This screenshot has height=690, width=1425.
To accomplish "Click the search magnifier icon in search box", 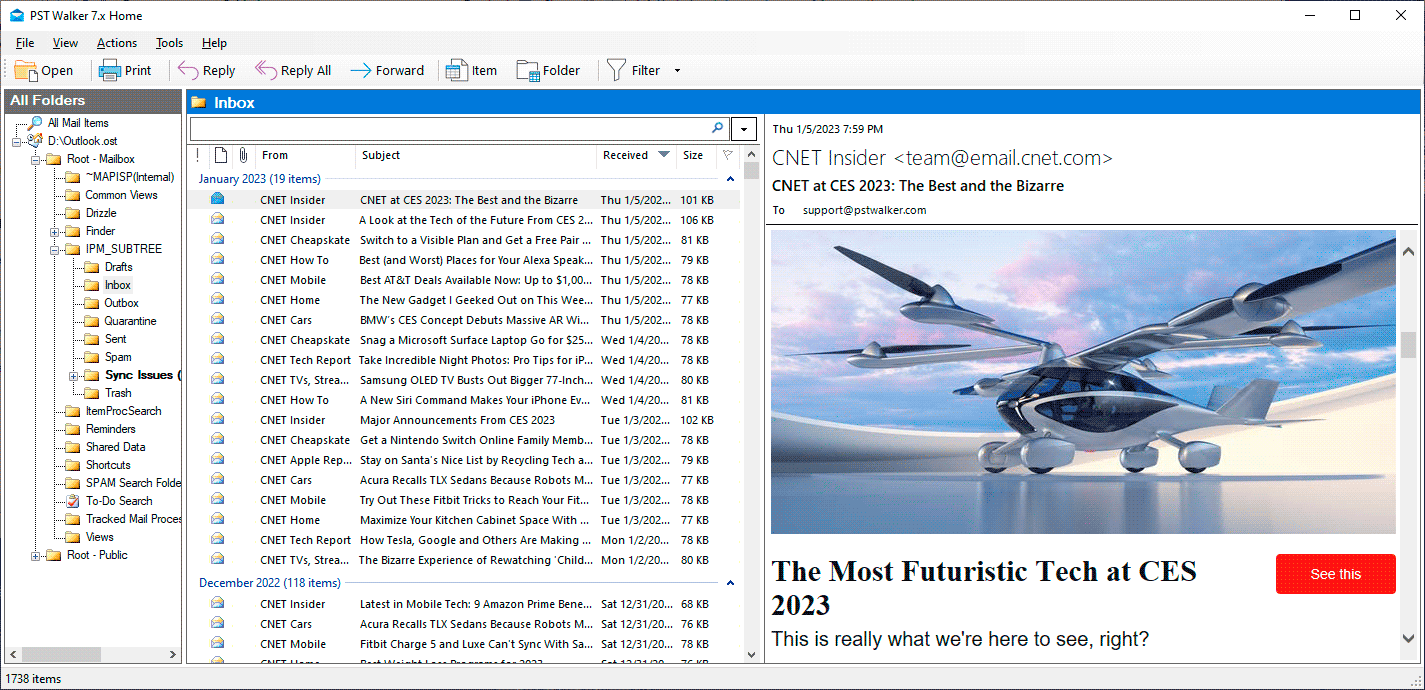I will click(717, 128).
